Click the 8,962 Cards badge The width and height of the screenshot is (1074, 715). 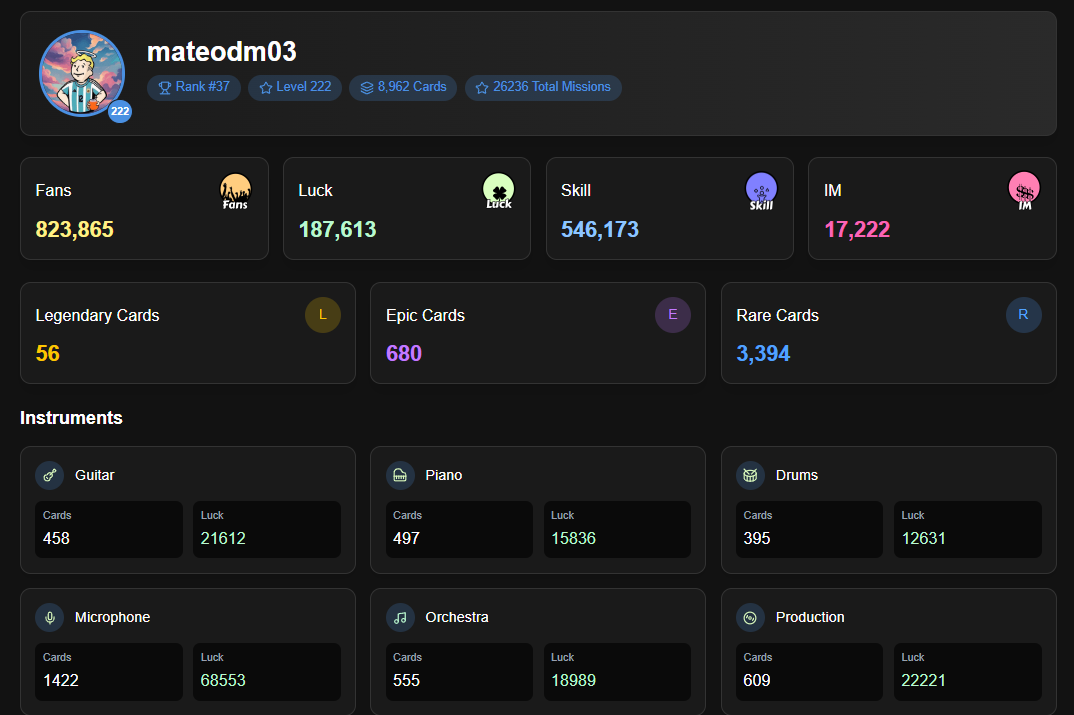[x=403, y=87]
